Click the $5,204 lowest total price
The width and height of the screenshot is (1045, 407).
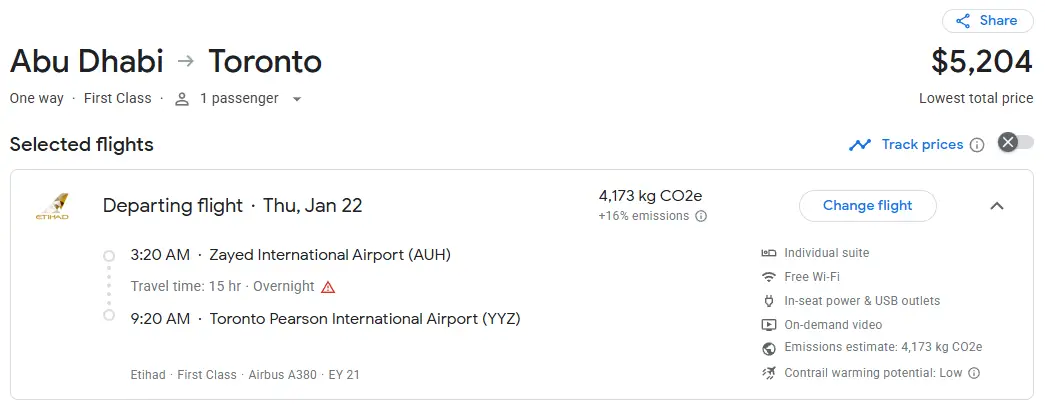pyautogui.click(x=981, y=62)
